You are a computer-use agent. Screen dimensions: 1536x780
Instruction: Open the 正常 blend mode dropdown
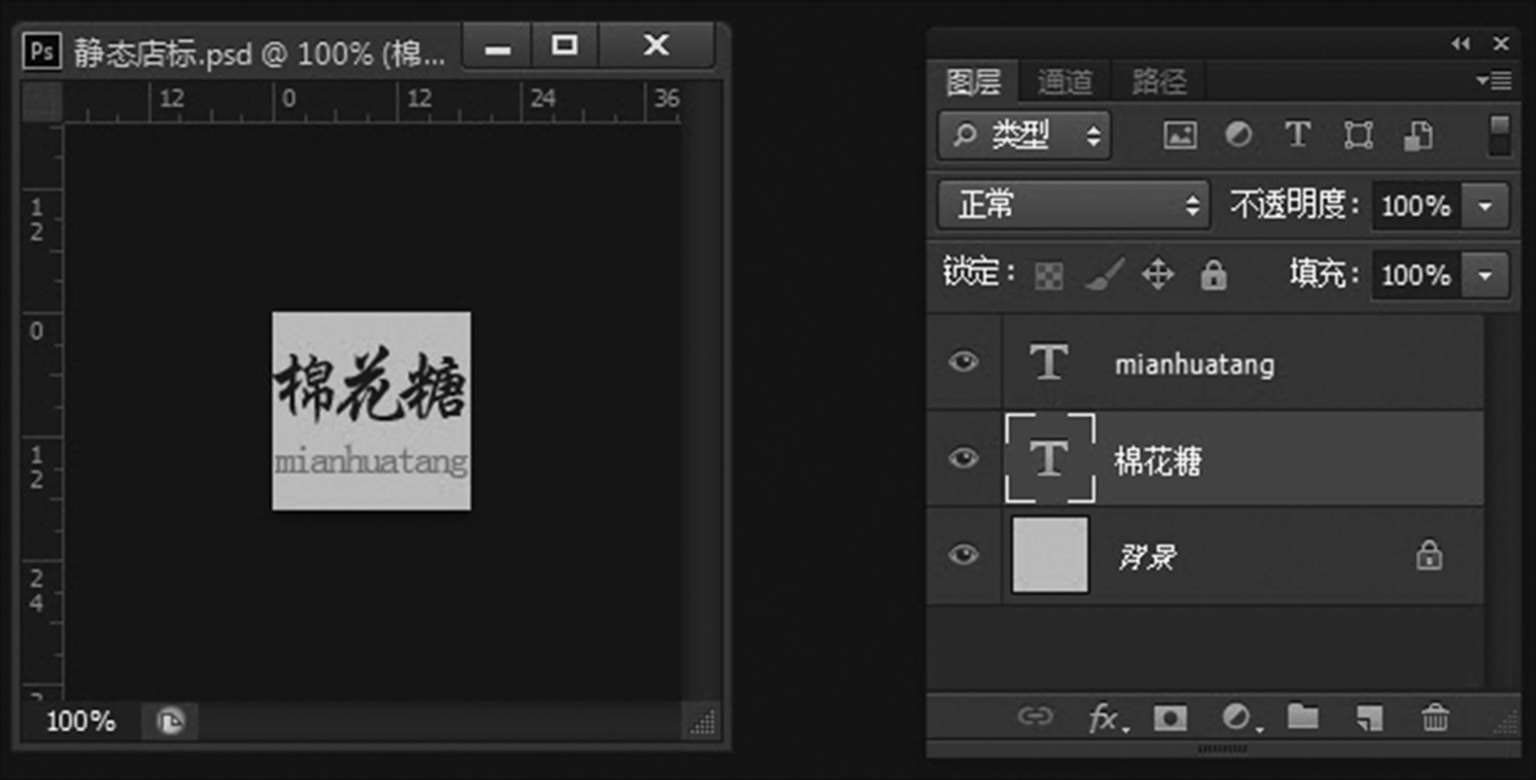tap(1073, 205)
